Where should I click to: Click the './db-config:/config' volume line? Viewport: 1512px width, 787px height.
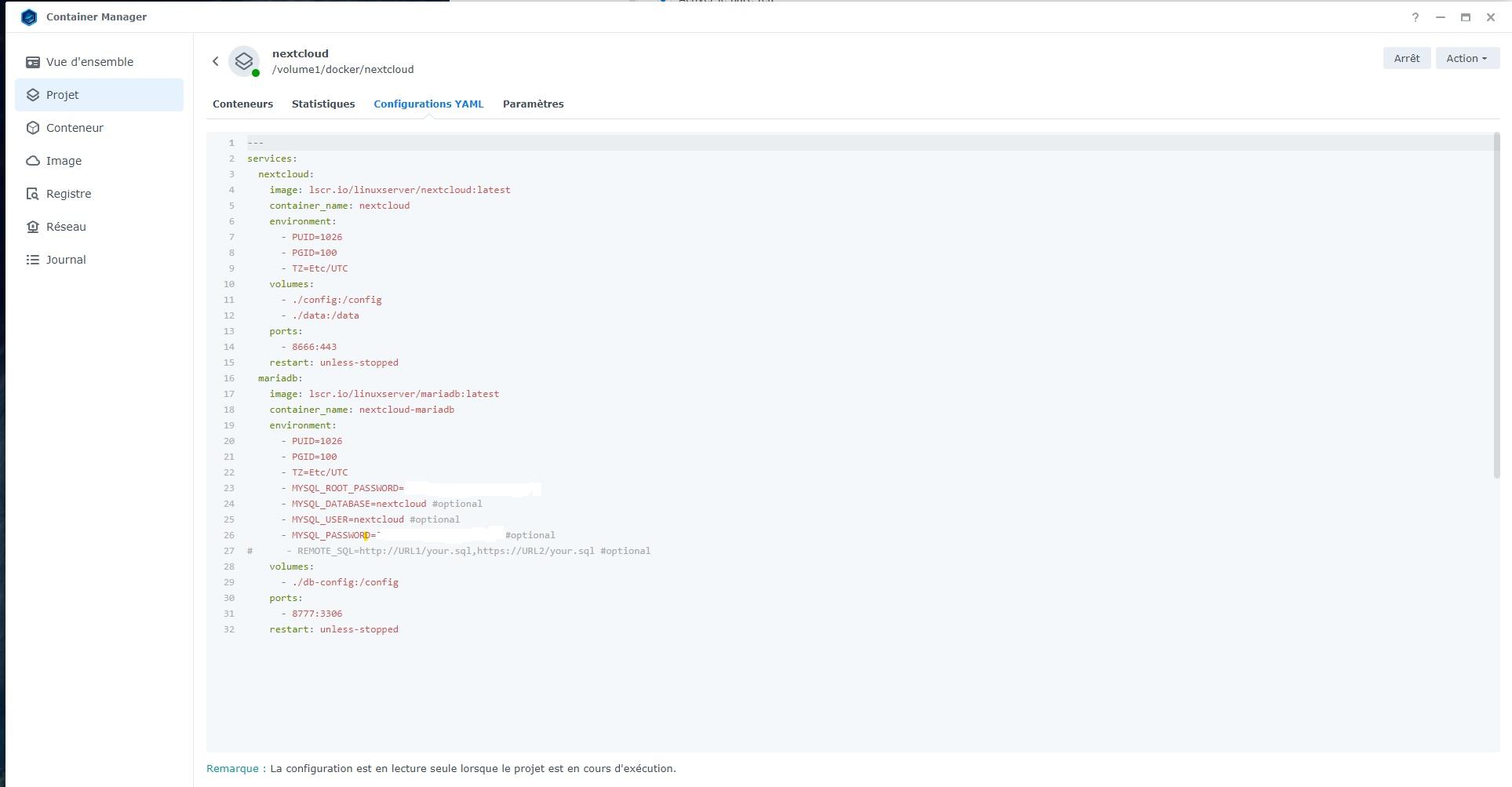point(345,582)
